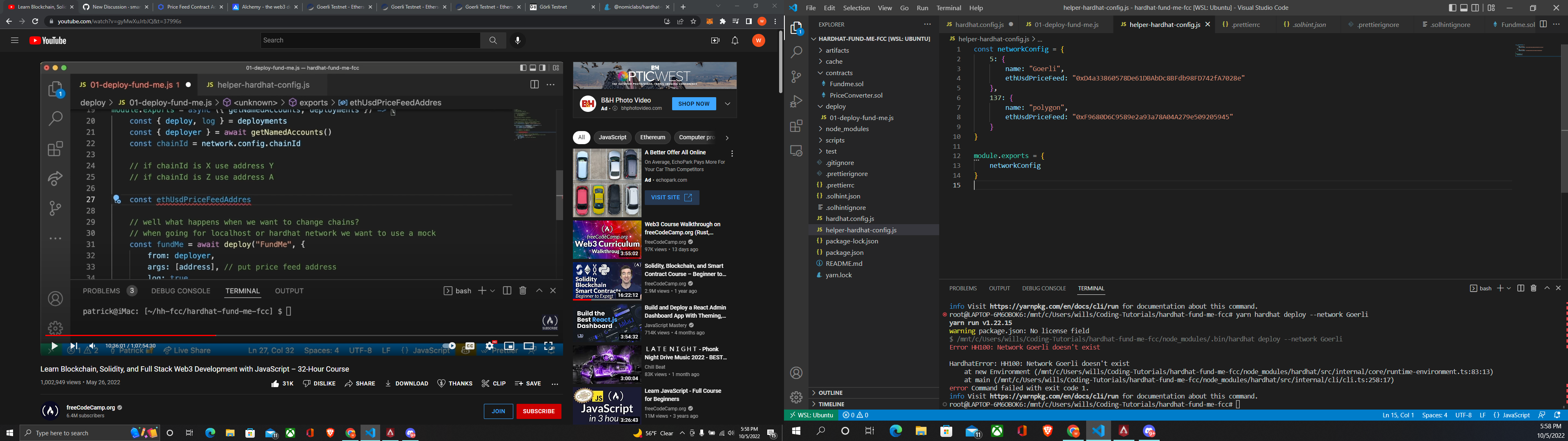Image resolution: width=1568 pixels, height=441 pixels.
Task: Open the Web3 Course Walkthrough video thumbnail
Action: click(x=607, y=239)
